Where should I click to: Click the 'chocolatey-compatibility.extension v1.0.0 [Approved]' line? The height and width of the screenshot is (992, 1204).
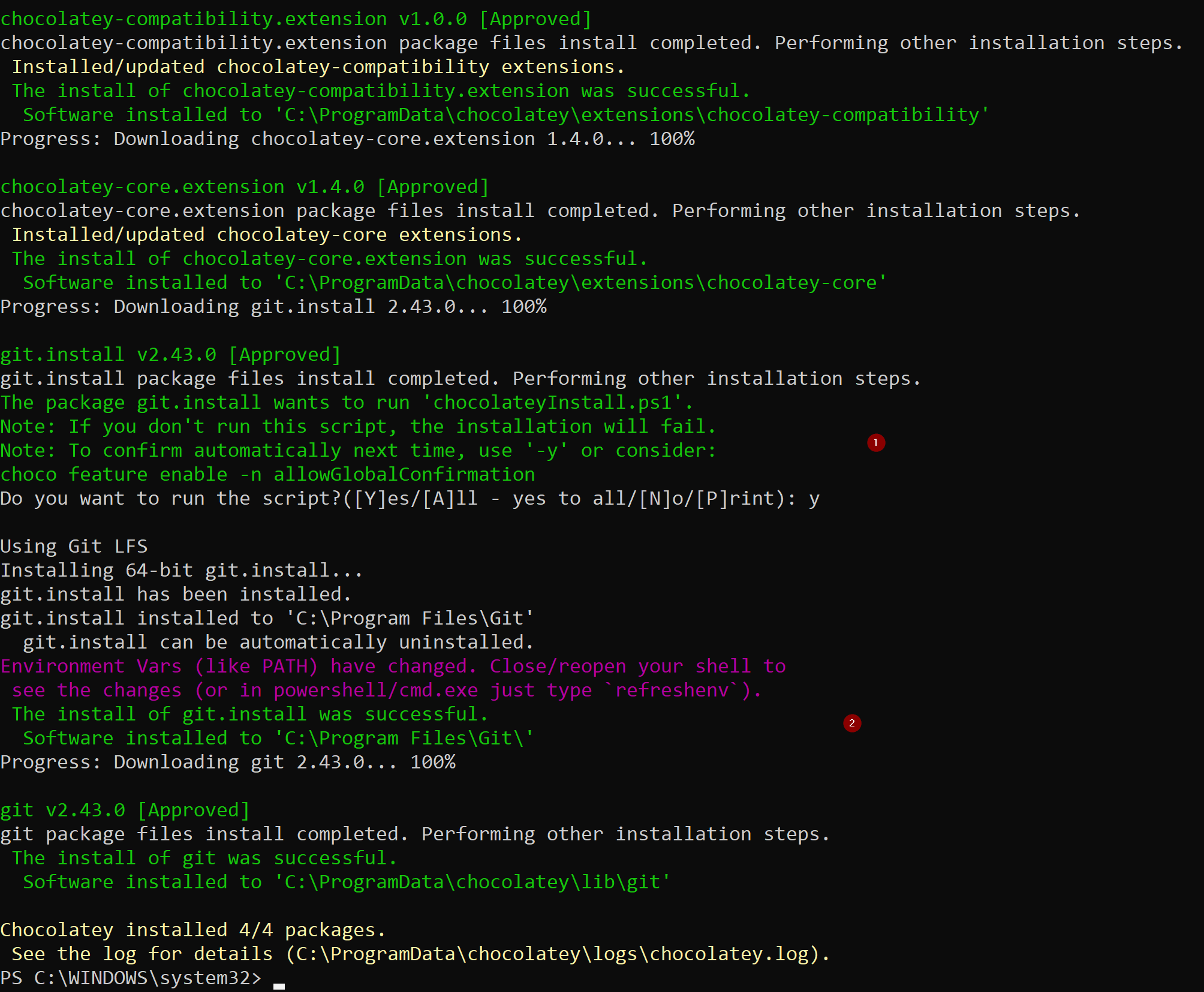point(296,19)
